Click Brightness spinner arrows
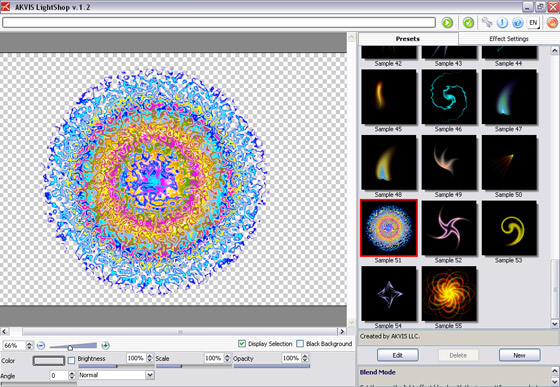This screenshot has height=387, width=560. (150, 358)
